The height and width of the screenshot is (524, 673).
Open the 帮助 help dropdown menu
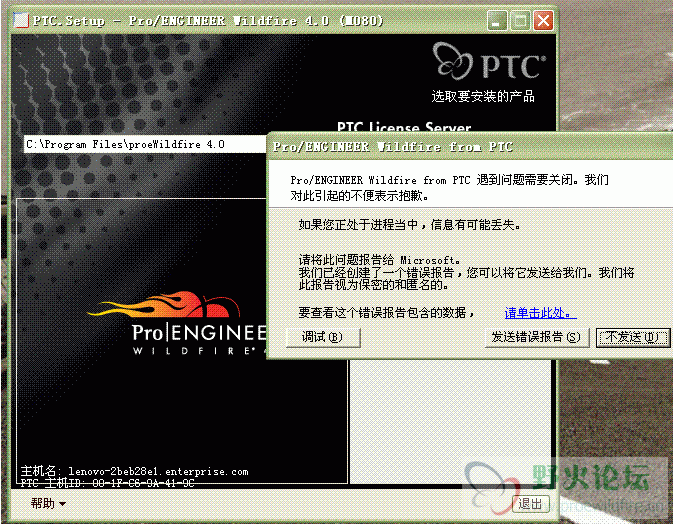click(x=48, y=503)
